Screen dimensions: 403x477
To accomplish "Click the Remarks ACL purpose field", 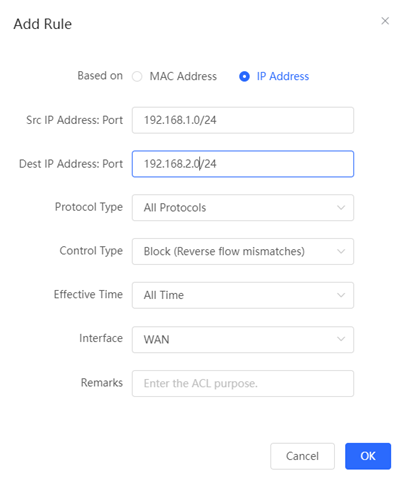I will click(243, 383).
